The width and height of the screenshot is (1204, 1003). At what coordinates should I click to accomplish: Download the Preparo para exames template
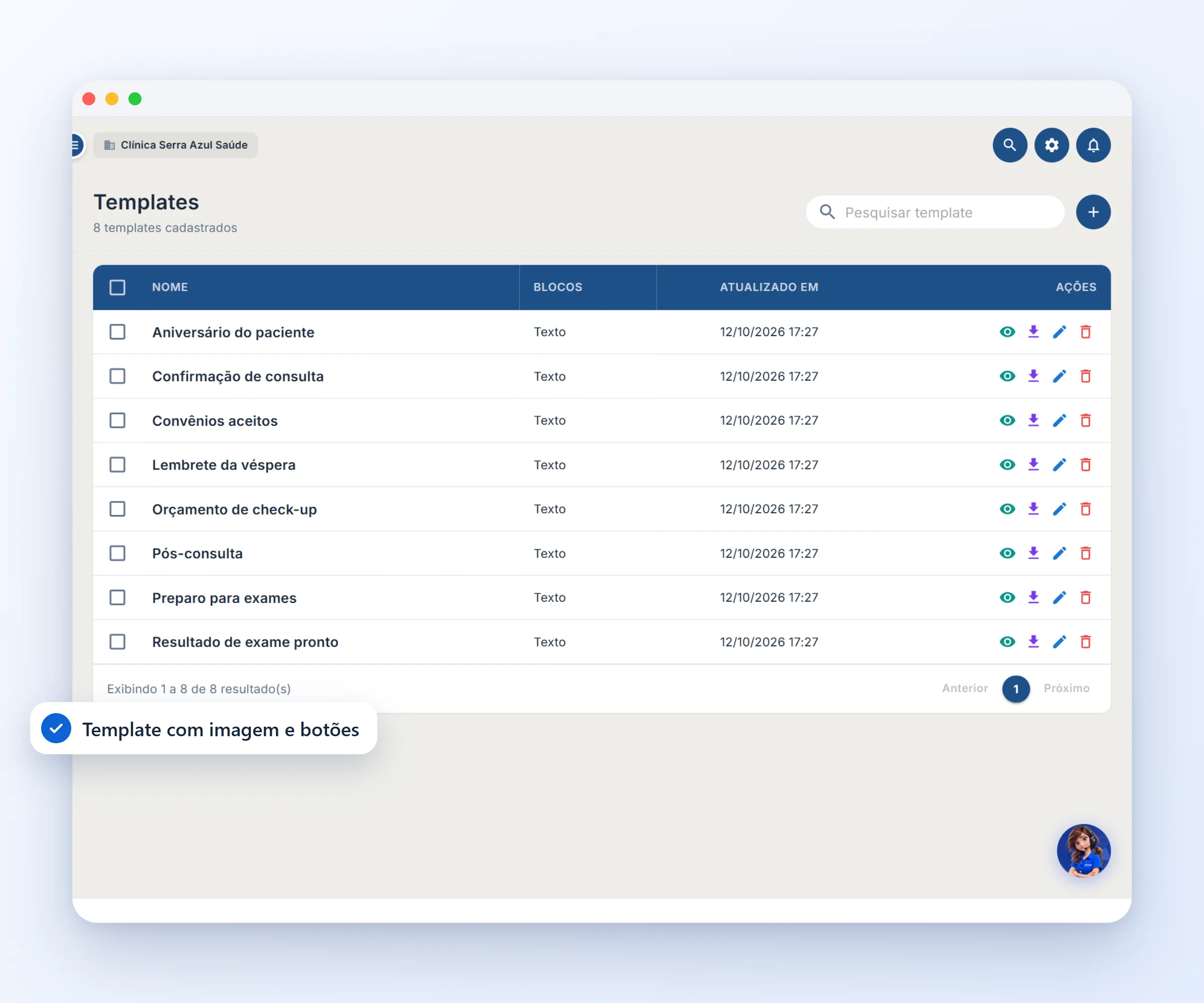click(x=1033, y=598)
